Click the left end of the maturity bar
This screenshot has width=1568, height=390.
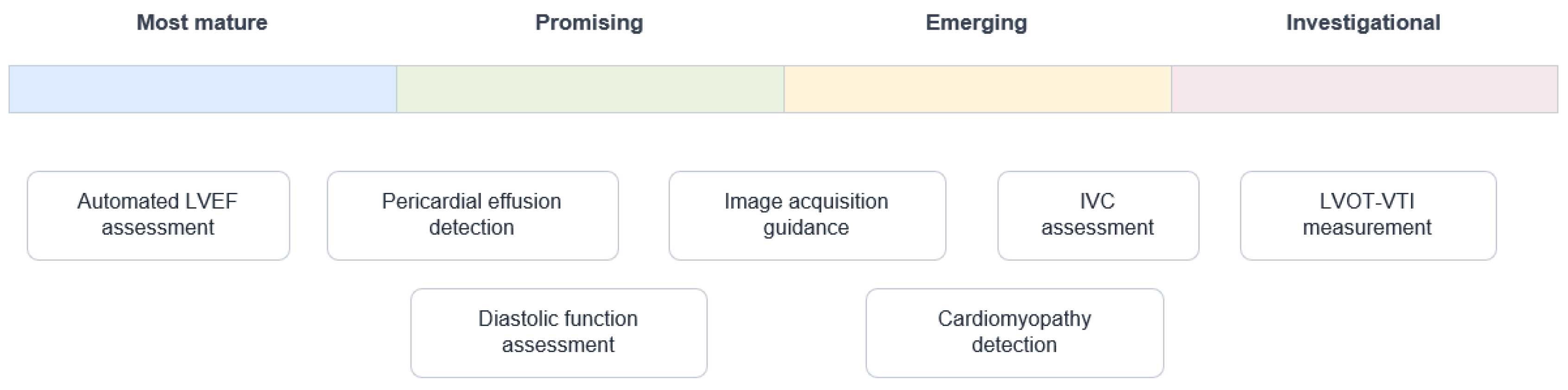tap(10, 89)
